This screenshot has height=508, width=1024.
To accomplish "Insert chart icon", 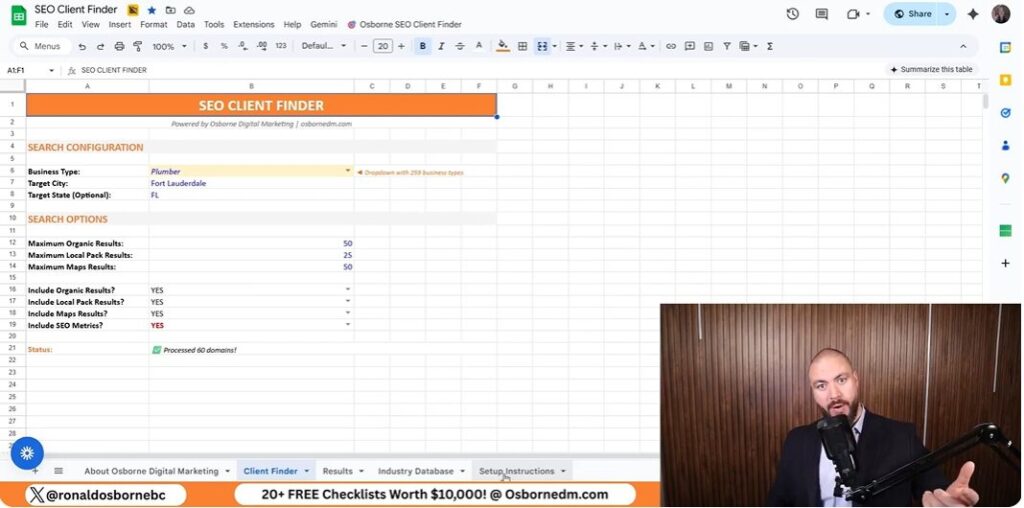I will coord(709,46).
